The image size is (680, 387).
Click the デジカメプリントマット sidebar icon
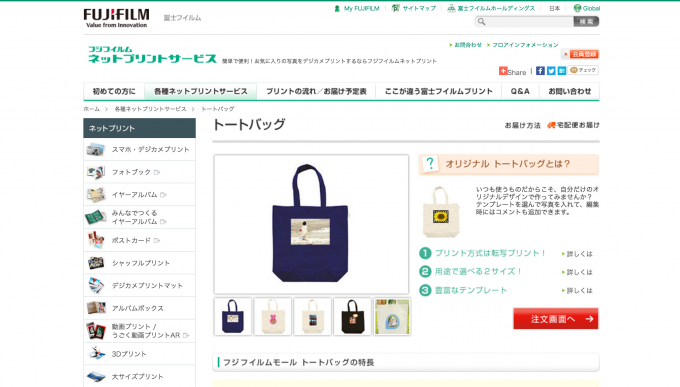[x=96, y=285]
